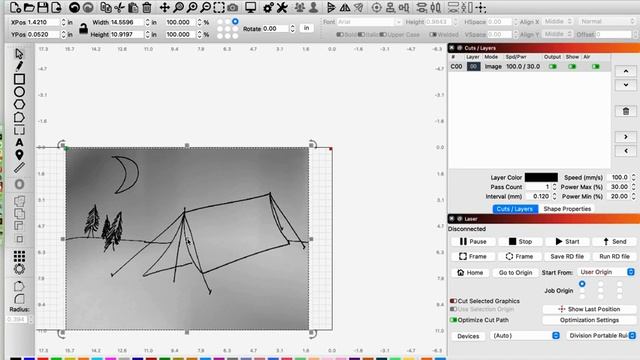Screen dimensions: 640x360
Task: Toggle Cut Selected Graphics switch
Action: (453, 301)
